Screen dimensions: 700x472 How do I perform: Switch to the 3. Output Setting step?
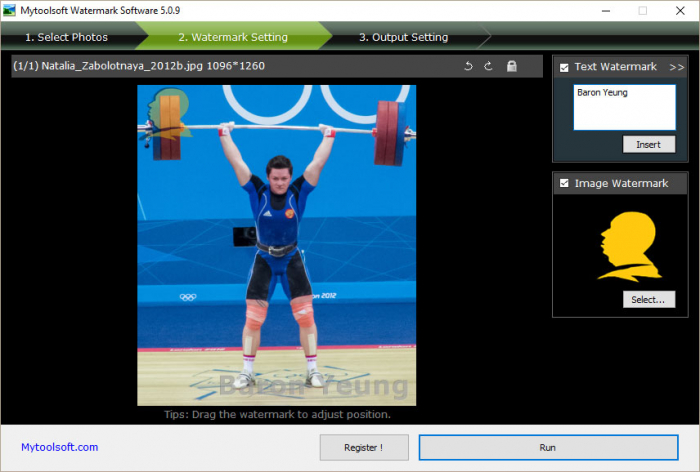coord(404,37)
